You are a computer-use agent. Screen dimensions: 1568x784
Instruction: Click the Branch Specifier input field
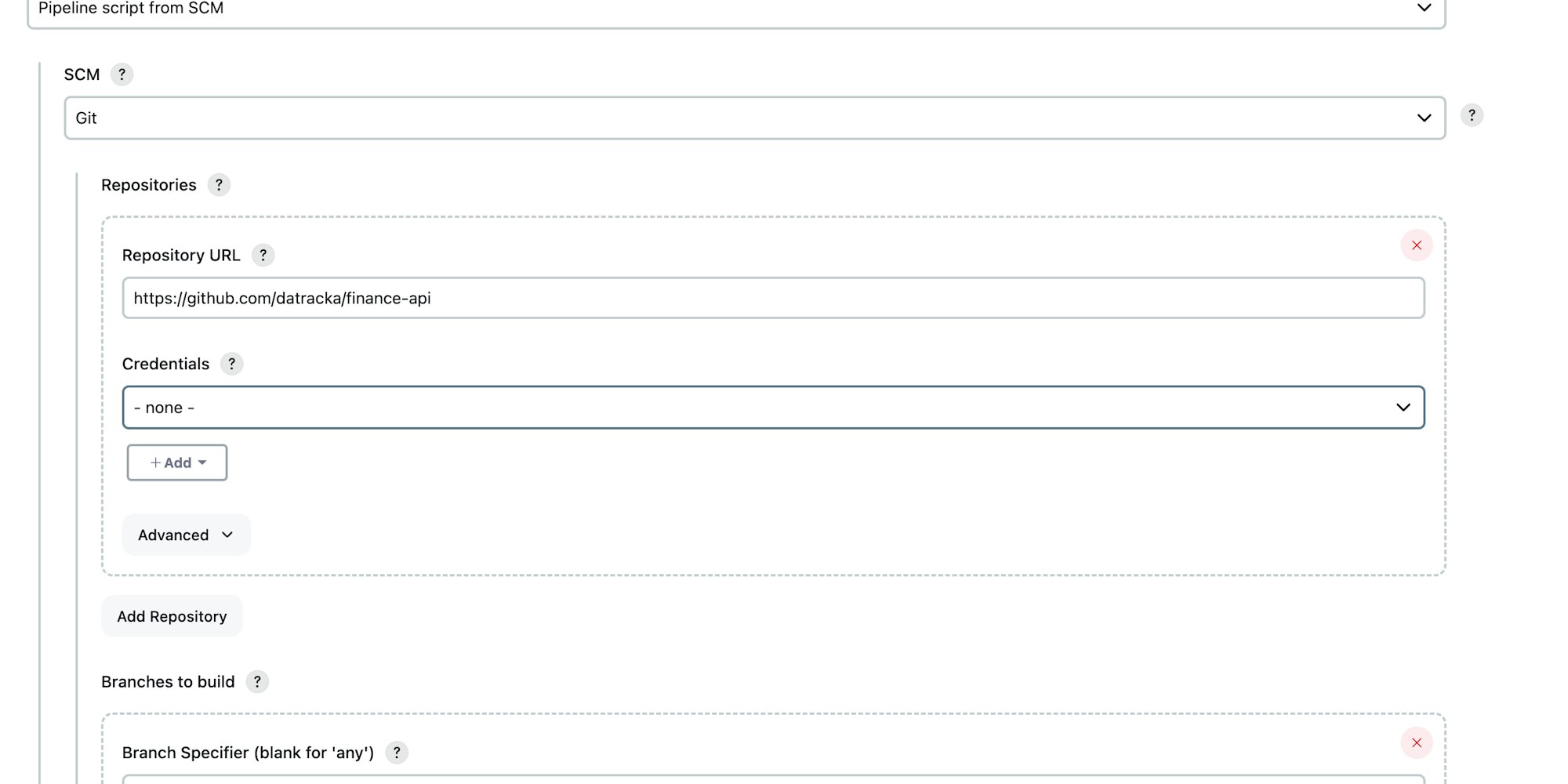(x=772, y=779)
